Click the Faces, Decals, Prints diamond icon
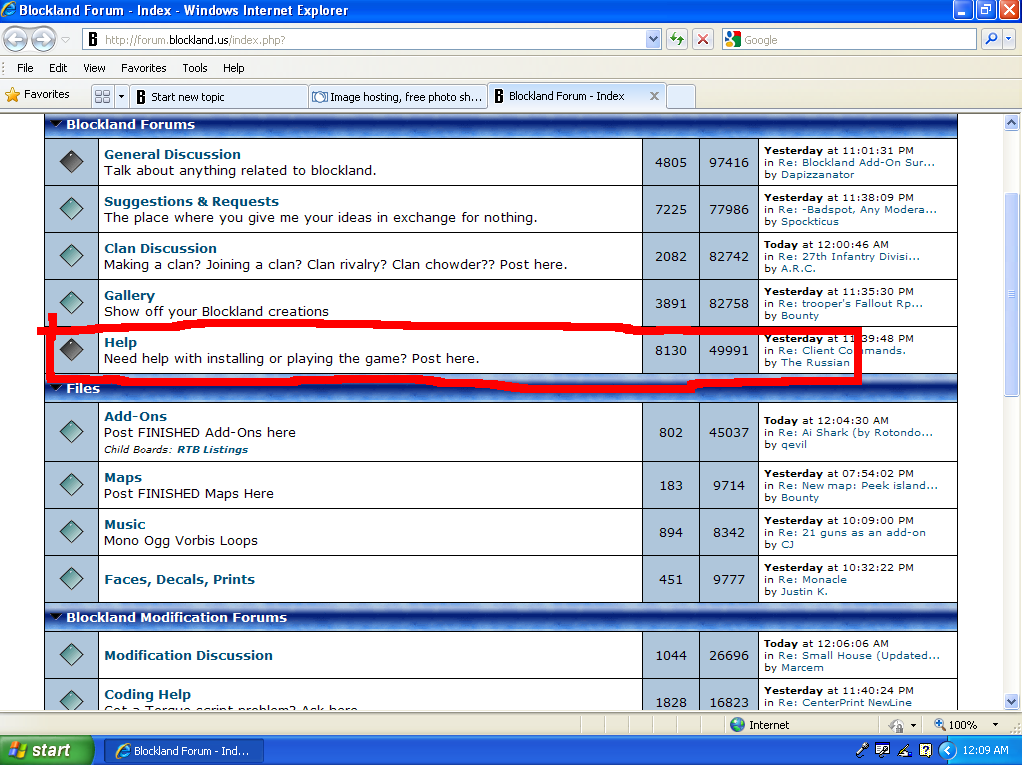 pyautogui.click(x=71, y=579)
